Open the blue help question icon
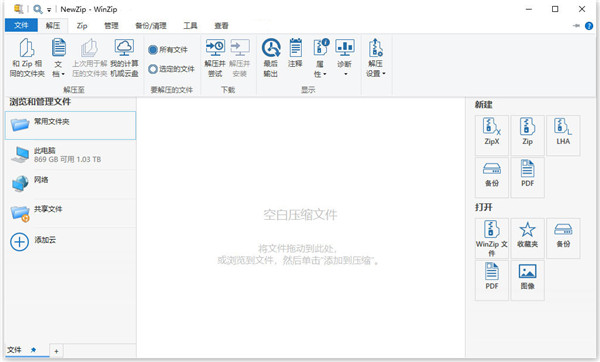The image size is (600, 362). [x=589, y=26]
